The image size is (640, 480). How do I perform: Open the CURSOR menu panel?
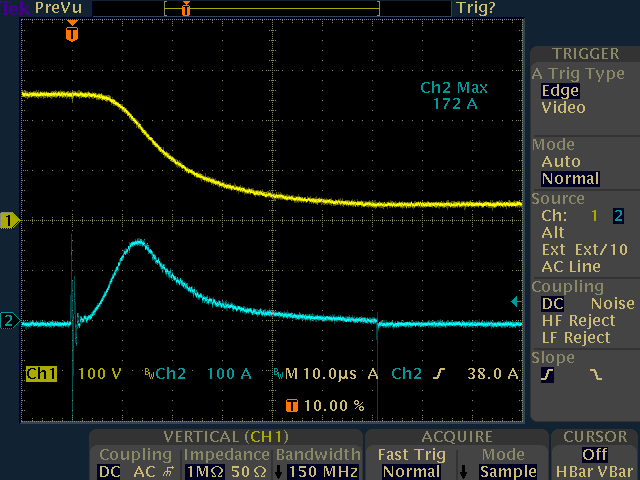point(595,438)
